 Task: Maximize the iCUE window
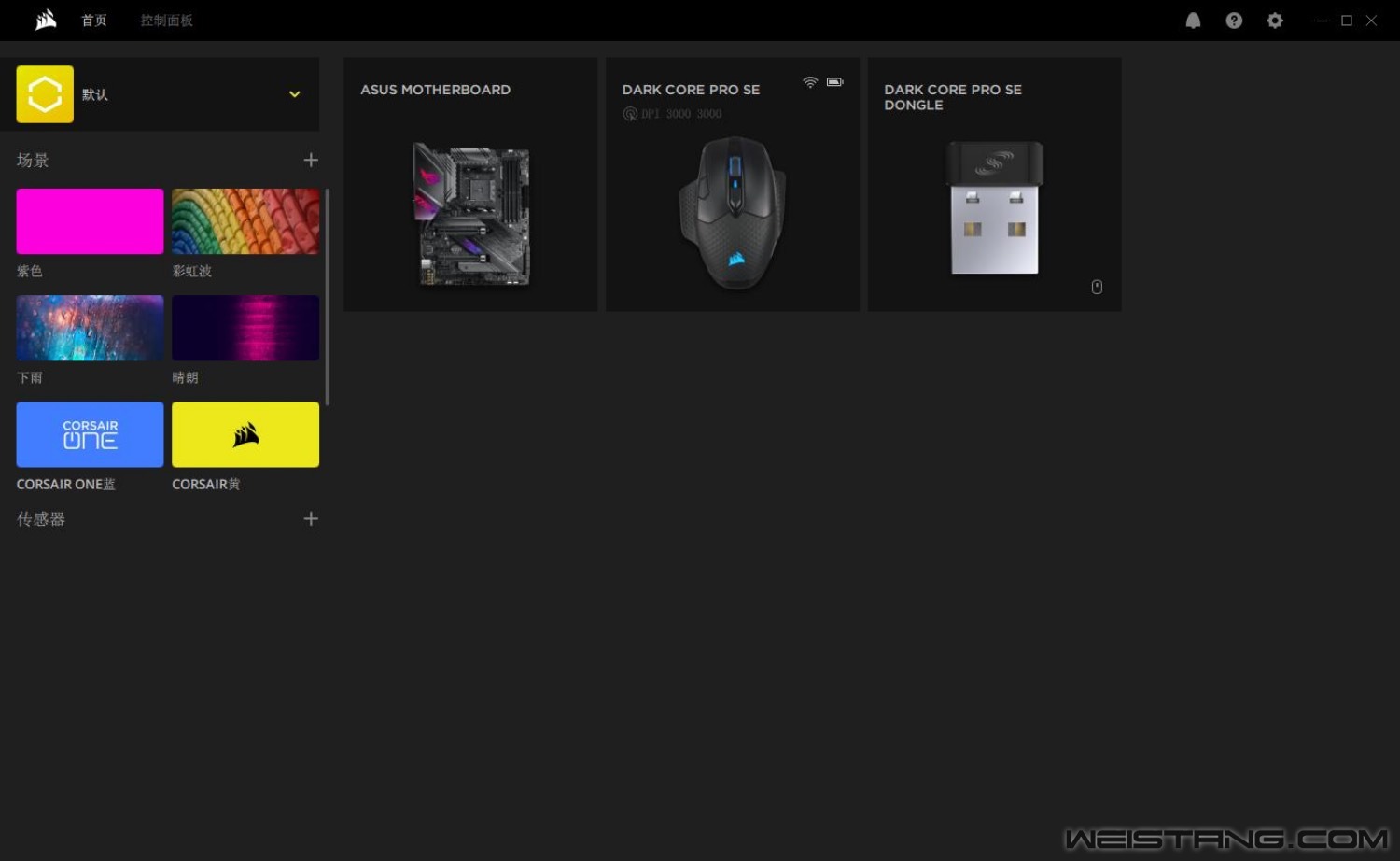(1347, 21)
